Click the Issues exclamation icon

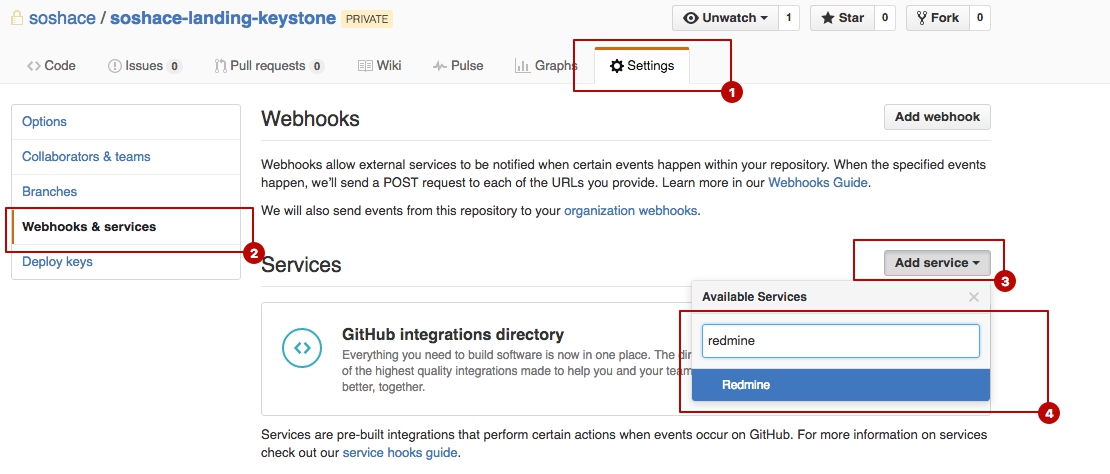[115, 66]
